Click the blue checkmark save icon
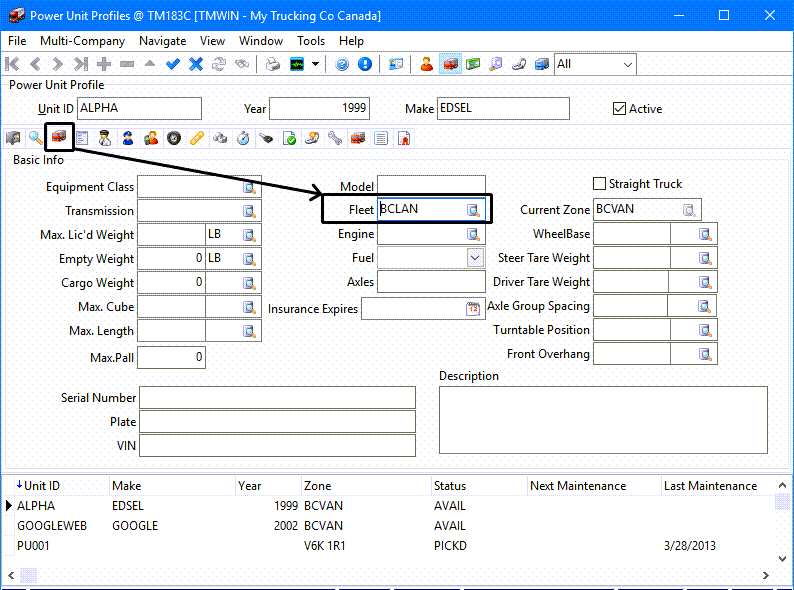794x590 pixels. point(173,64)
